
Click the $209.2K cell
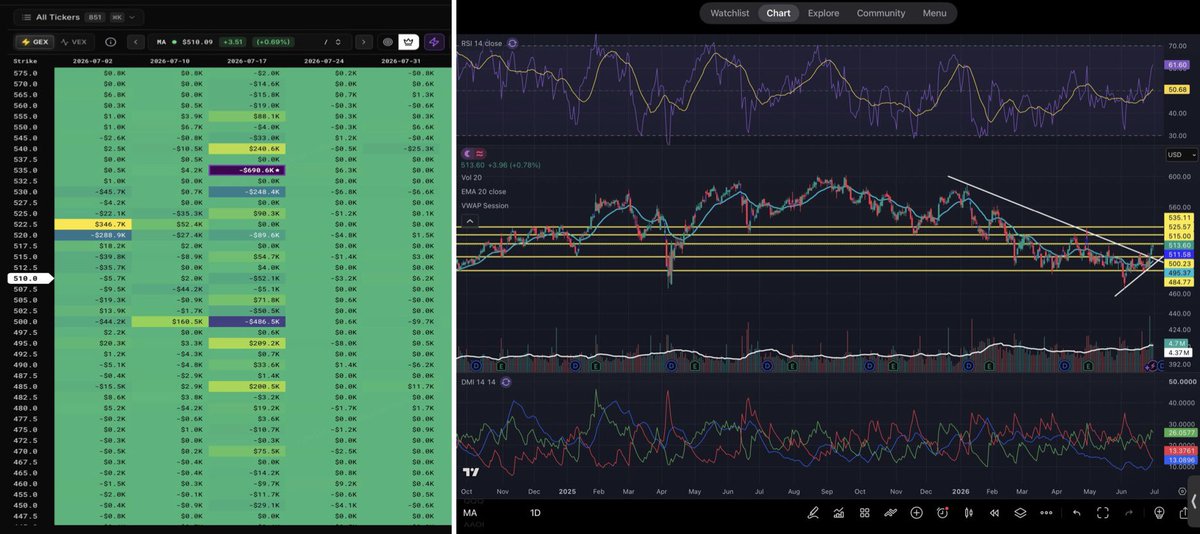[x=246, y=343]
